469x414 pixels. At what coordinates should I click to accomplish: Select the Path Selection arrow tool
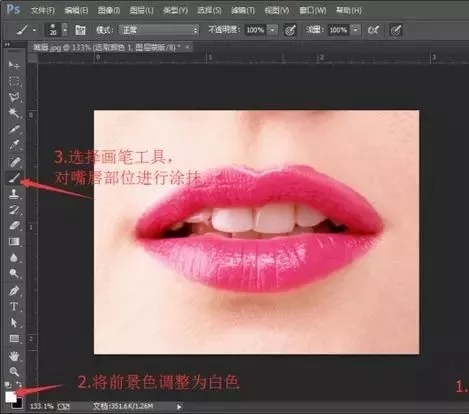[14, 323]
